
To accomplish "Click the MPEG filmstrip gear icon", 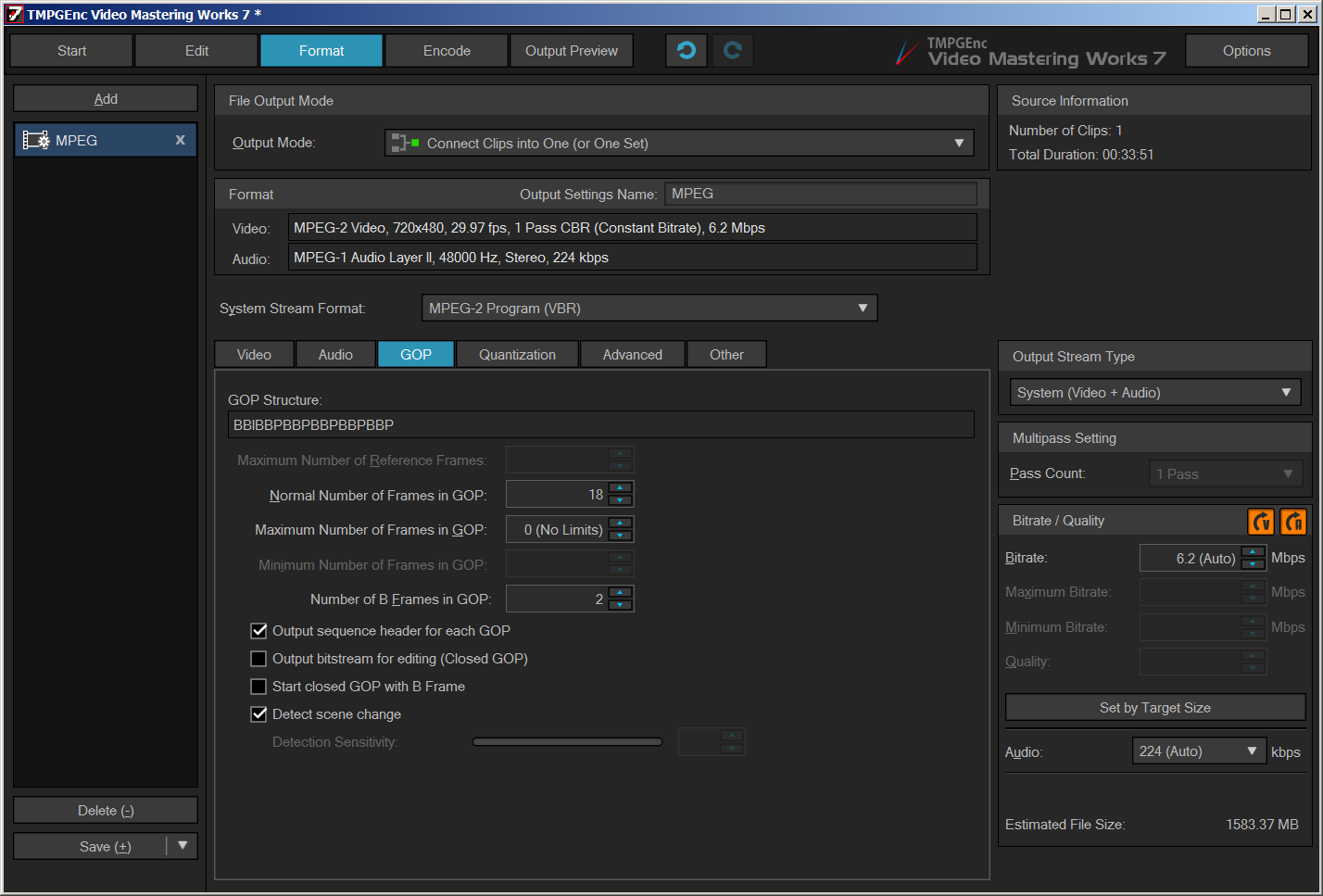I will point(36,141).
